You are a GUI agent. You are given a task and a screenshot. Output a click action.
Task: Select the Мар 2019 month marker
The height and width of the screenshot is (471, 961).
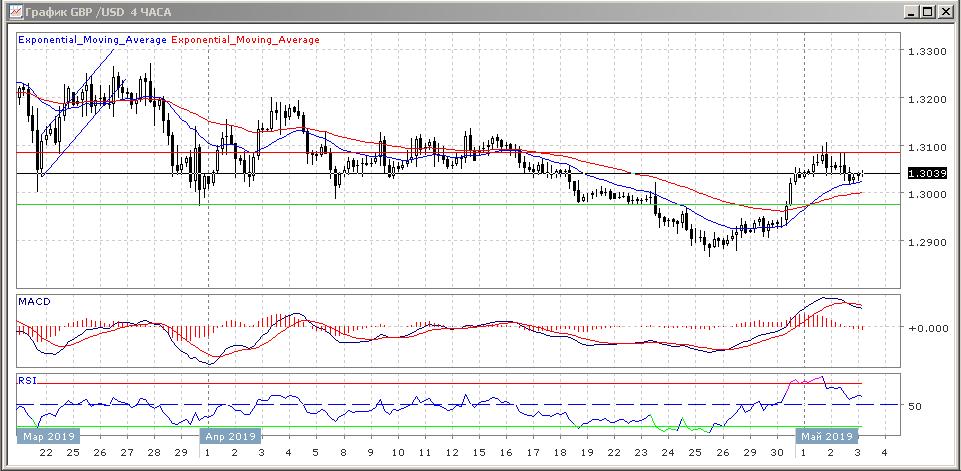pos(49,437)
